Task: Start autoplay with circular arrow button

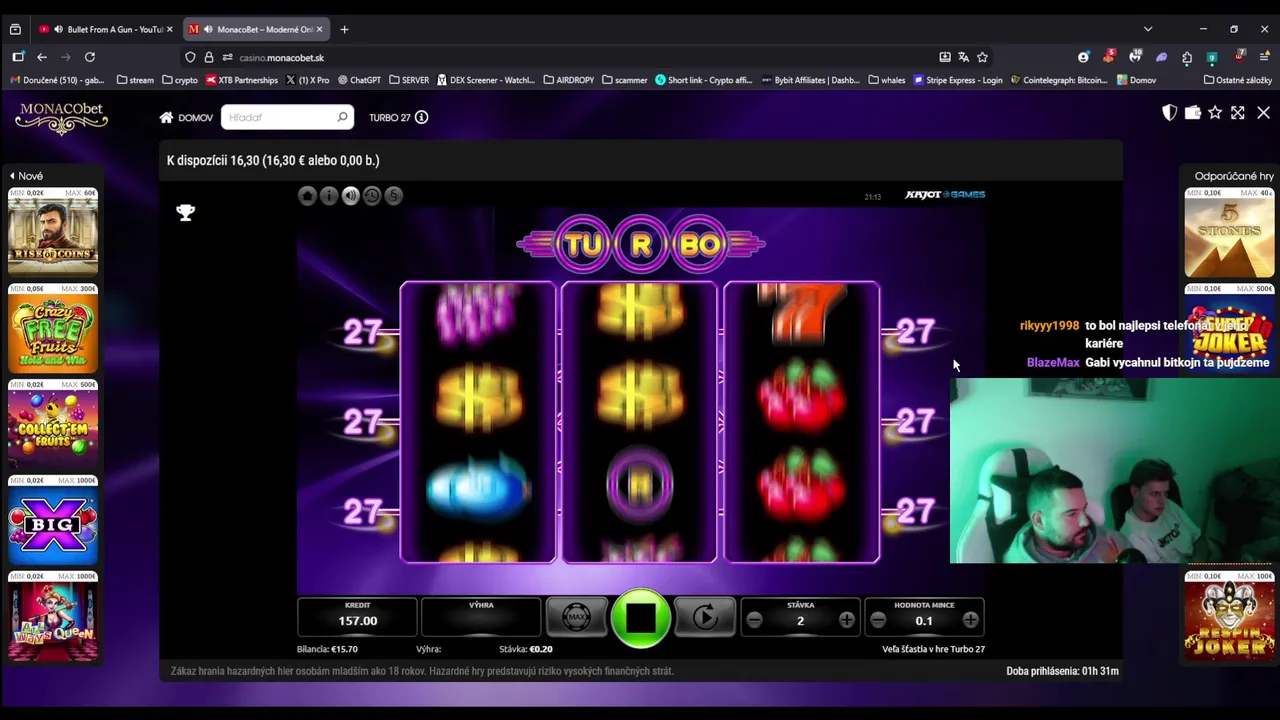Action: 705,618
